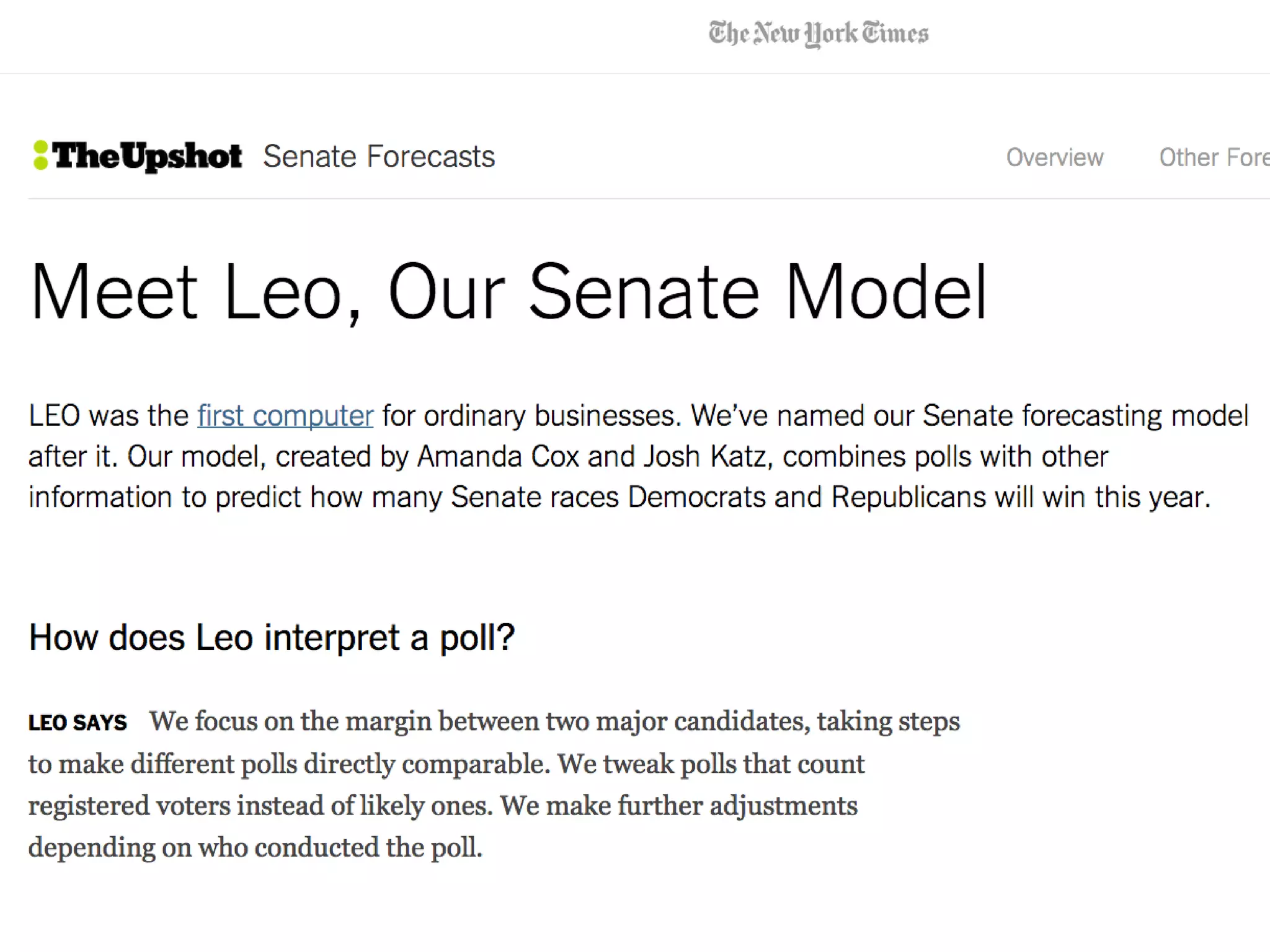Click the phrase "registered voters" in Leo's answer
The height and width of the screenshot is (952, 1270).
128,806
